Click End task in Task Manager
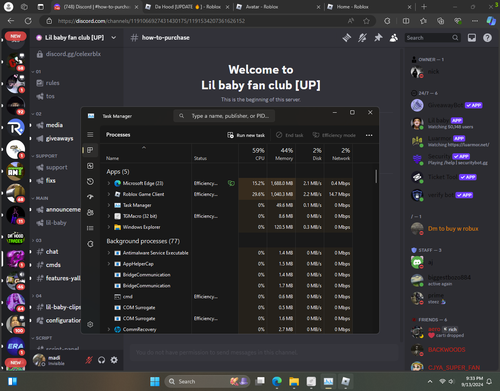Viewport: 500px width, 391px height. [x=289, y=135]
